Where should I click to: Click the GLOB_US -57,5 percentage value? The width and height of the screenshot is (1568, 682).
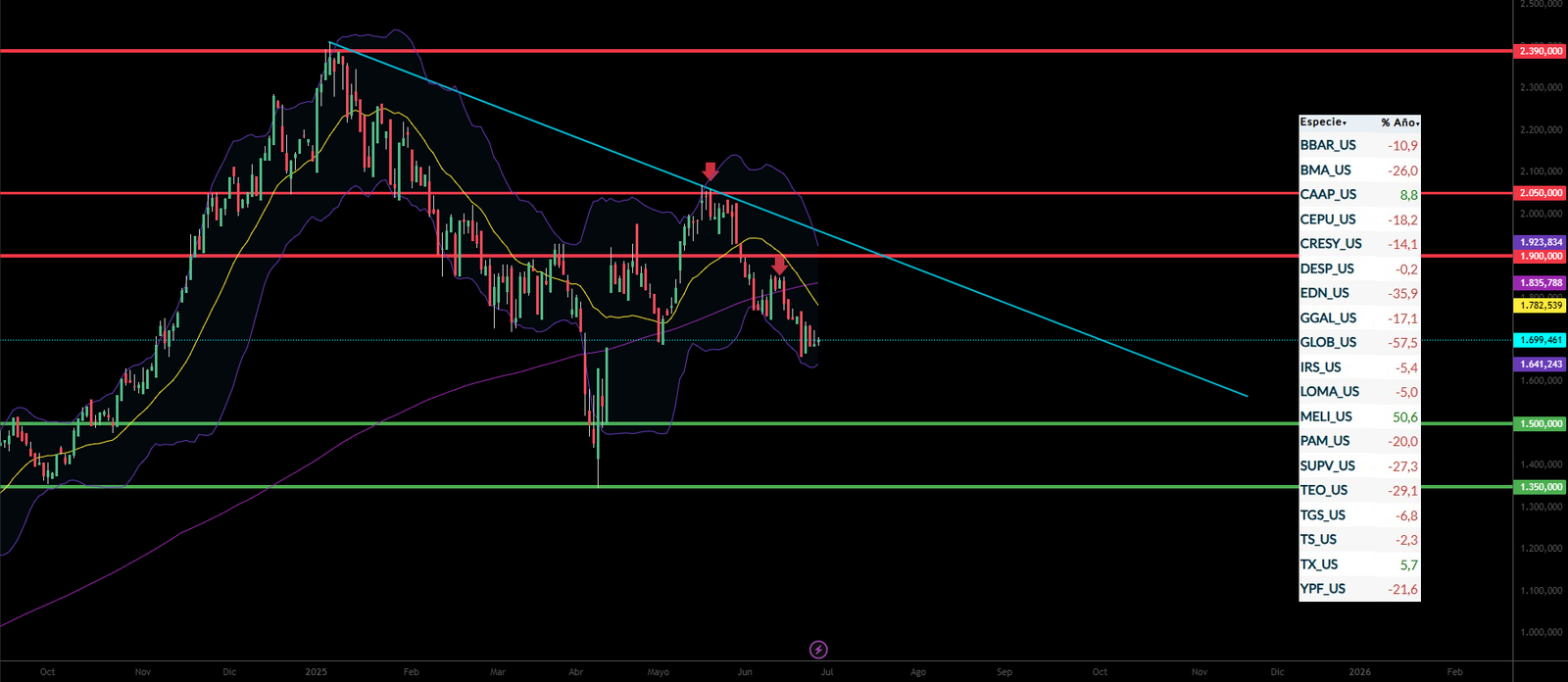(1402, 343)
